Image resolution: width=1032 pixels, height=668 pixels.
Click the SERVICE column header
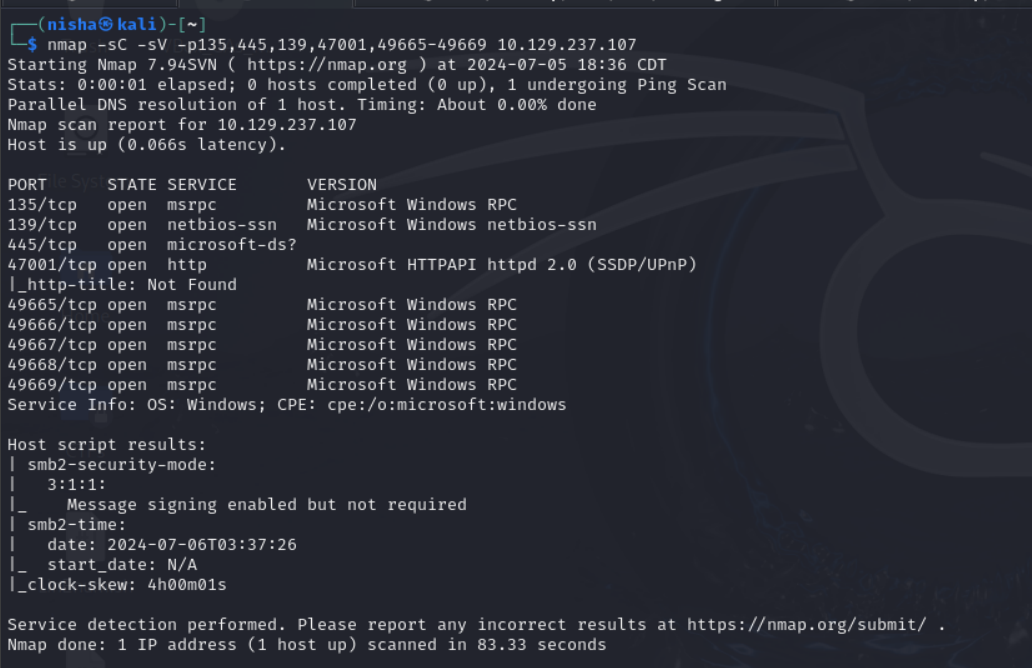point(202,185)
